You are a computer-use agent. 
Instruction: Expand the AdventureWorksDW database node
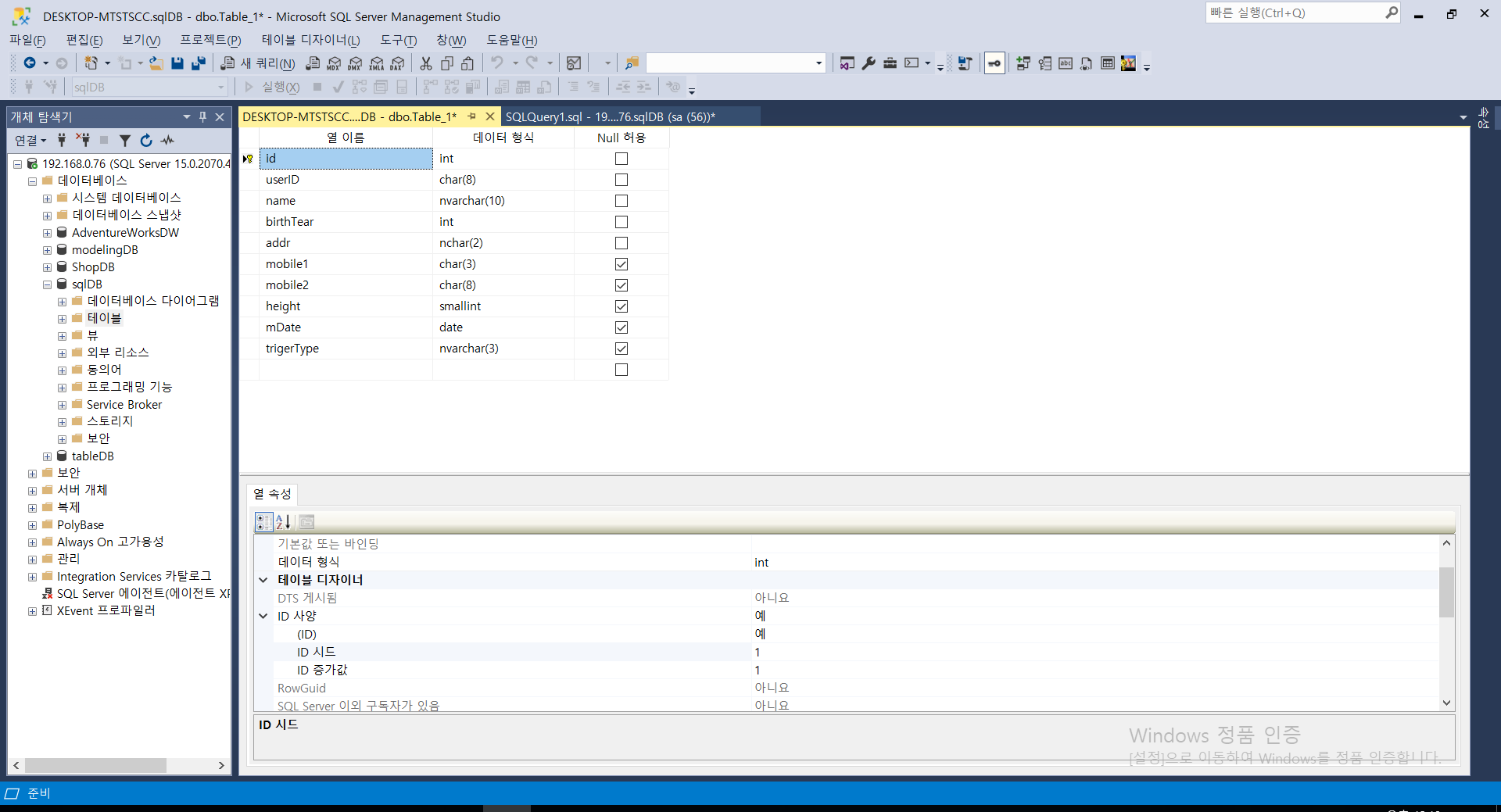click(47, 233)
